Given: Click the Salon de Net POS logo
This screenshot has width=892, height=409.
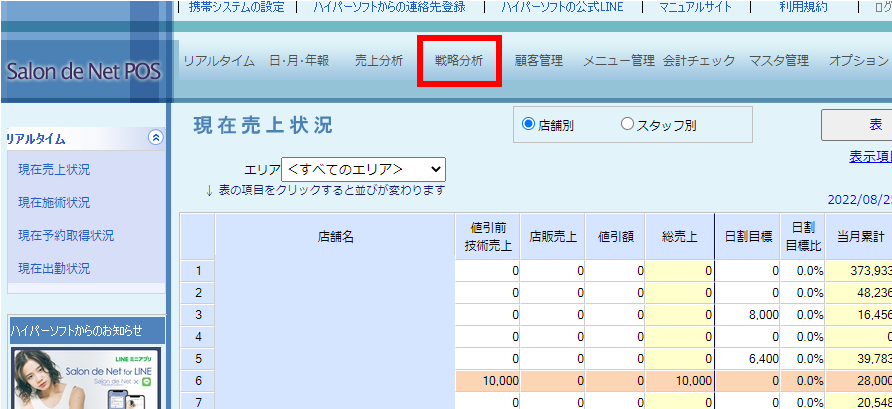Looking at the screenshot, I should [82, 73].
